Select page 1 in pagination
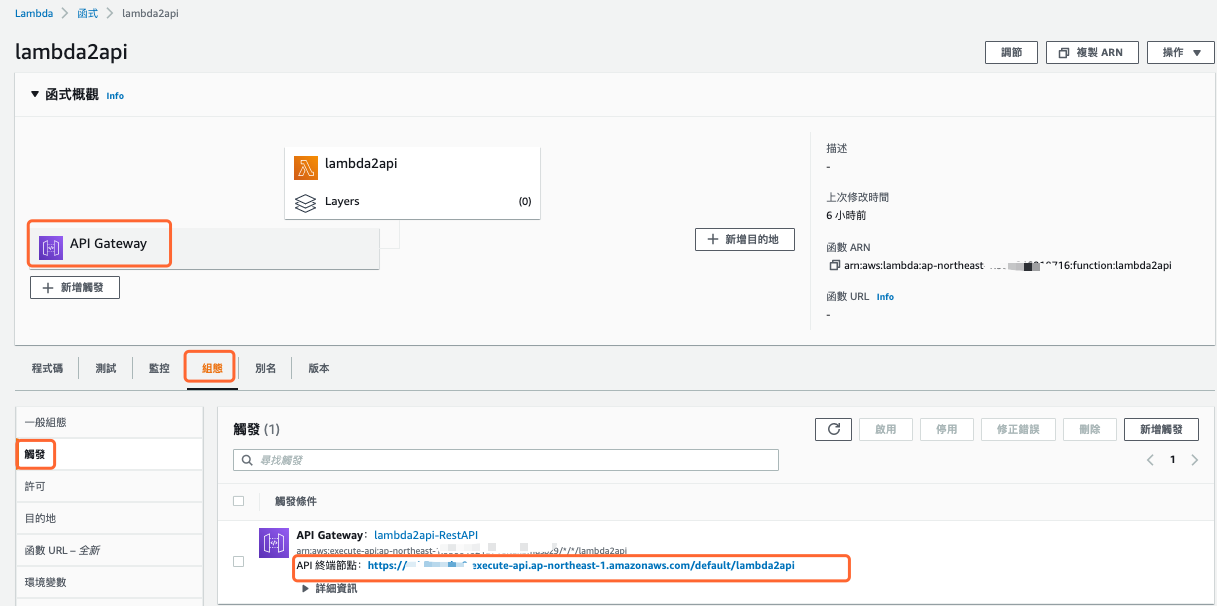The height and width of the screenshot is (606, 1217). [1173, 460]
